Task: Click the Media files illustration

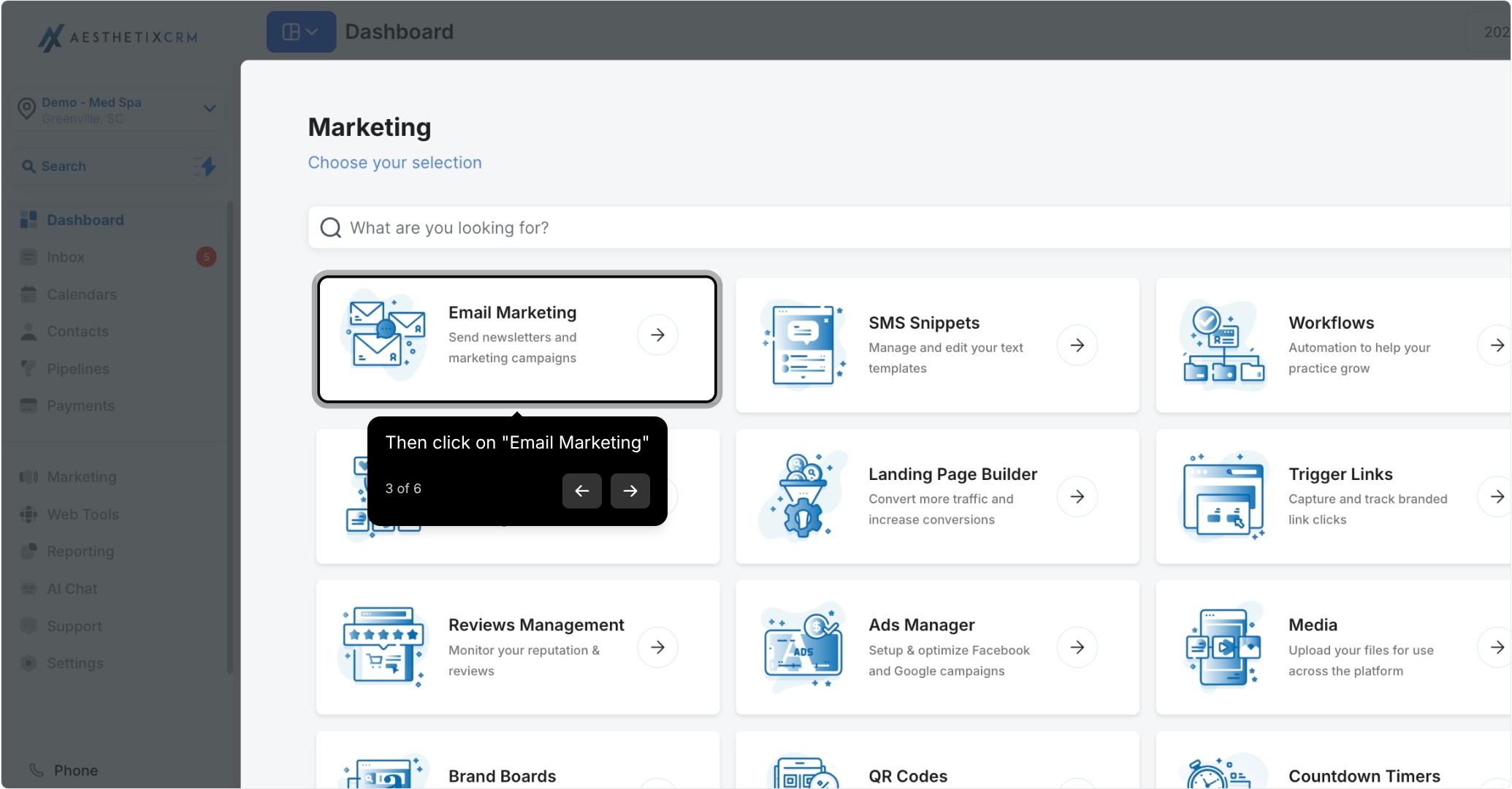Action: pyautogui.click(x=1223, y=647)
